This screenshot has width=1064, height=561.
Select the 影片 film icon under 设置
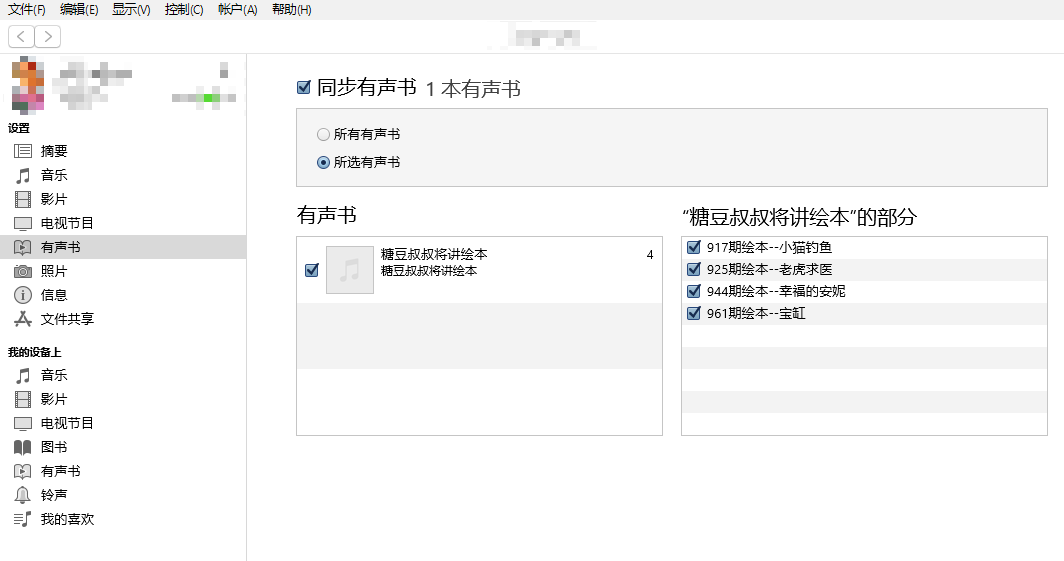(23, 199)
